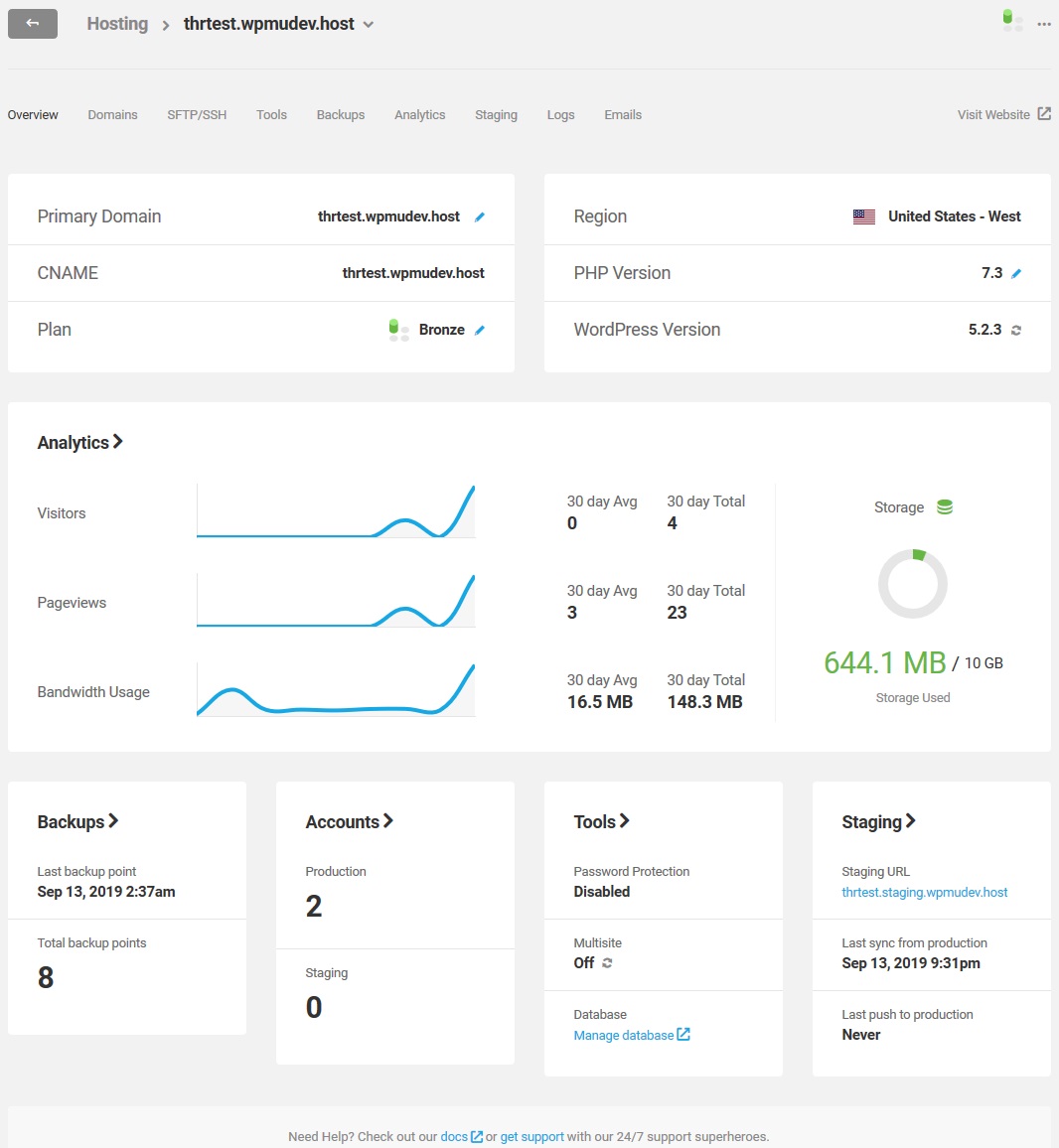Screen dimensions: 1059x1148
Task: Open the docs link in footer
Action: [x=454, y=1136]
